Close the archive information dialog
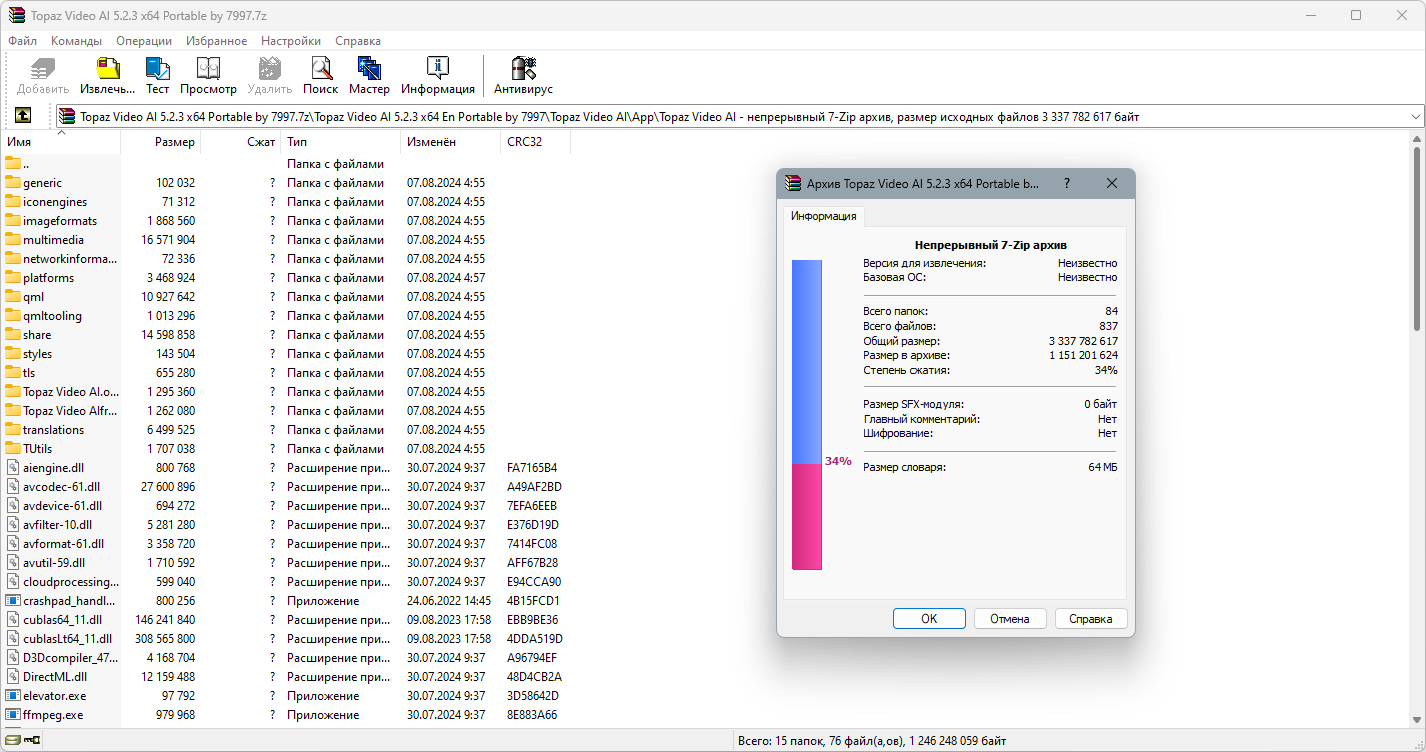This screenshot has height=752, width=1426. [1112, 183]
